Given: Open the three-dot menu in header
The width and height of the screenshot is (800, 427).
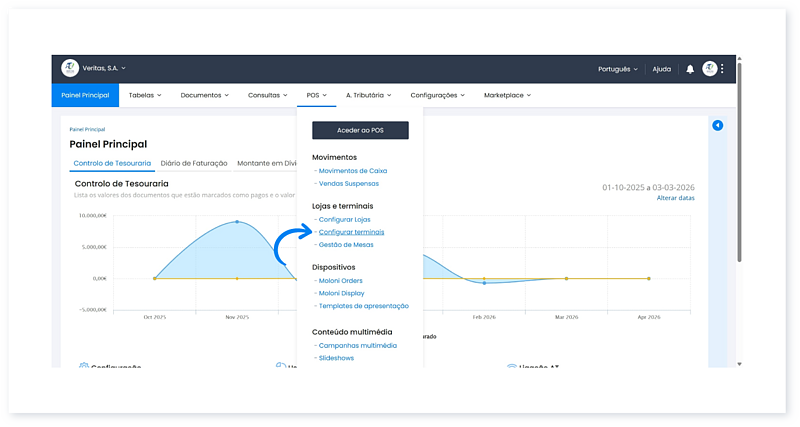Looking at the screenshot, I should (x=722, y=69).
